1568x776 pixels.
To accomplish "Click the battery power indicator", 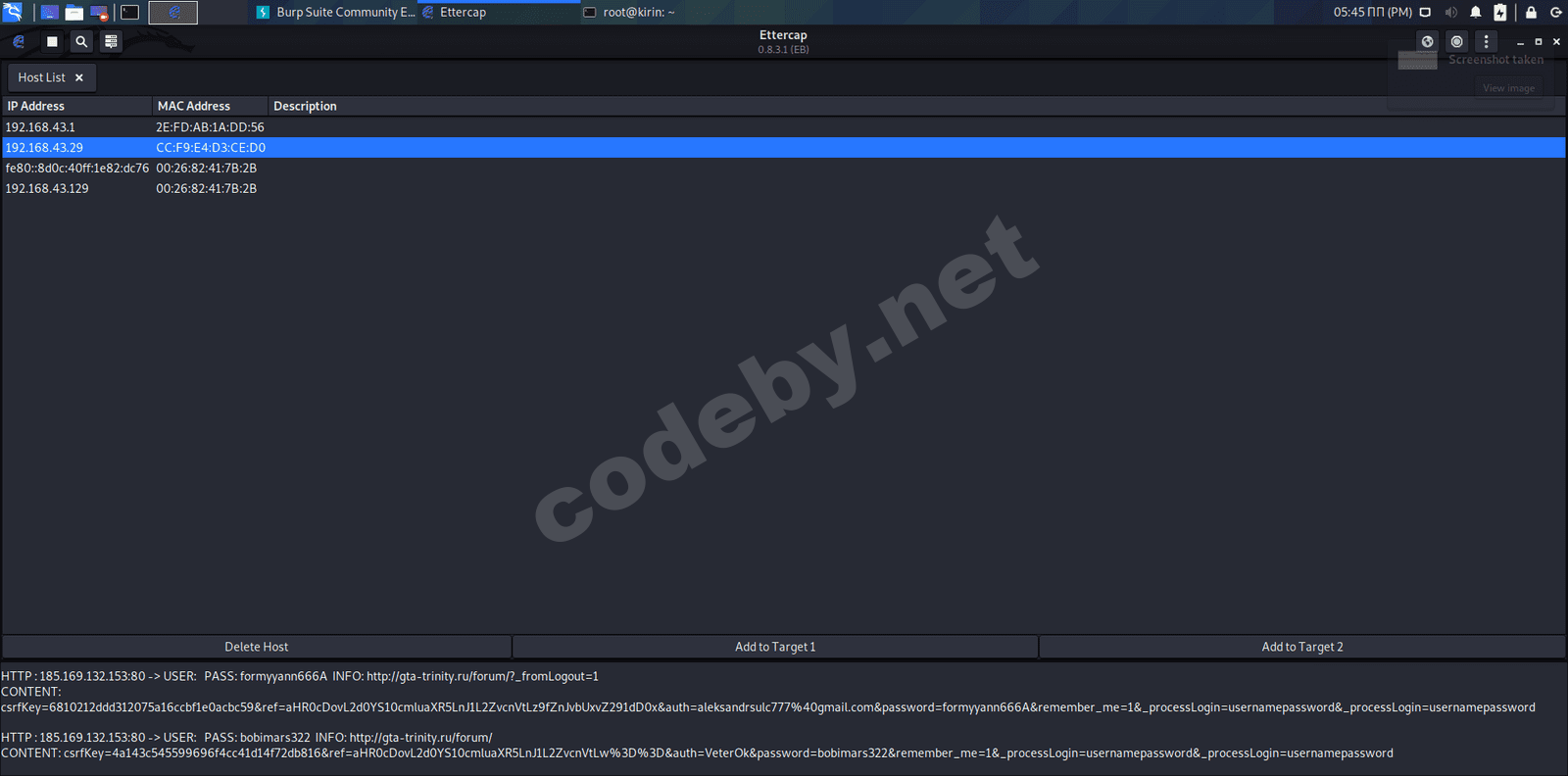I will point(1500,12).
